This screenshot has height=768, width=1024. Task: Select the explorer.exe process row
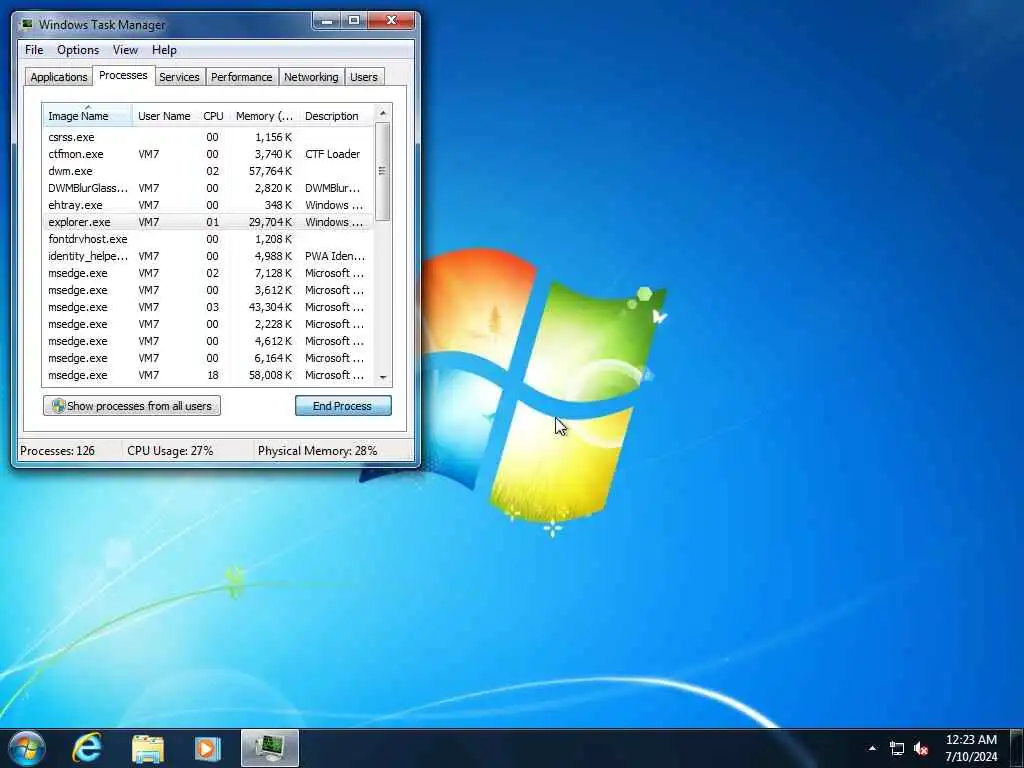pos(208,222)
